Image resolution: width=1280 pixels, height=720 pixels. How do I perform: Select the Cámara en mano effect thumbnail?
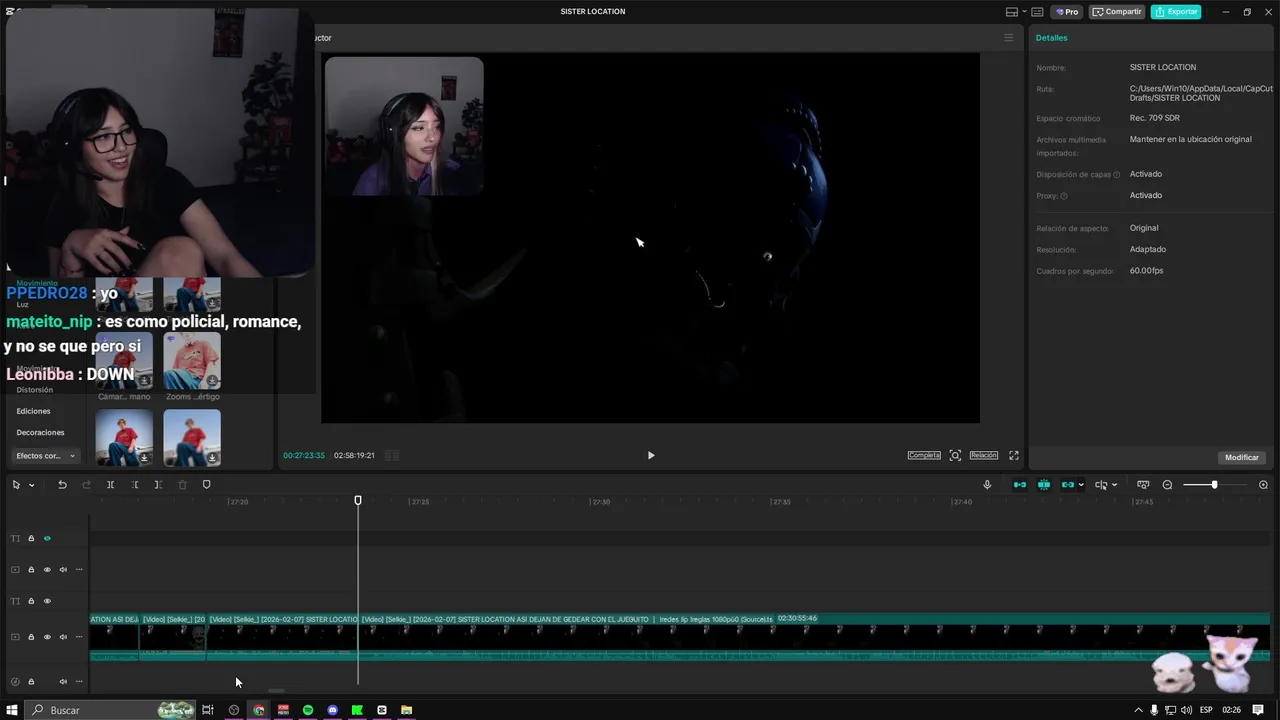pos(124,361)
